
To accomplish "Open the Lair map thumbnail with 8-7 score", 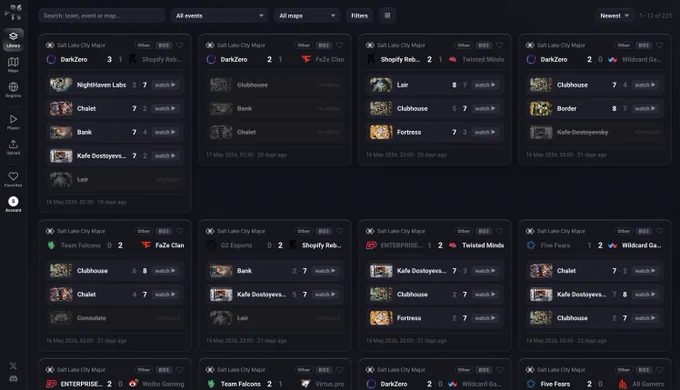I will (x=381, y=85).
